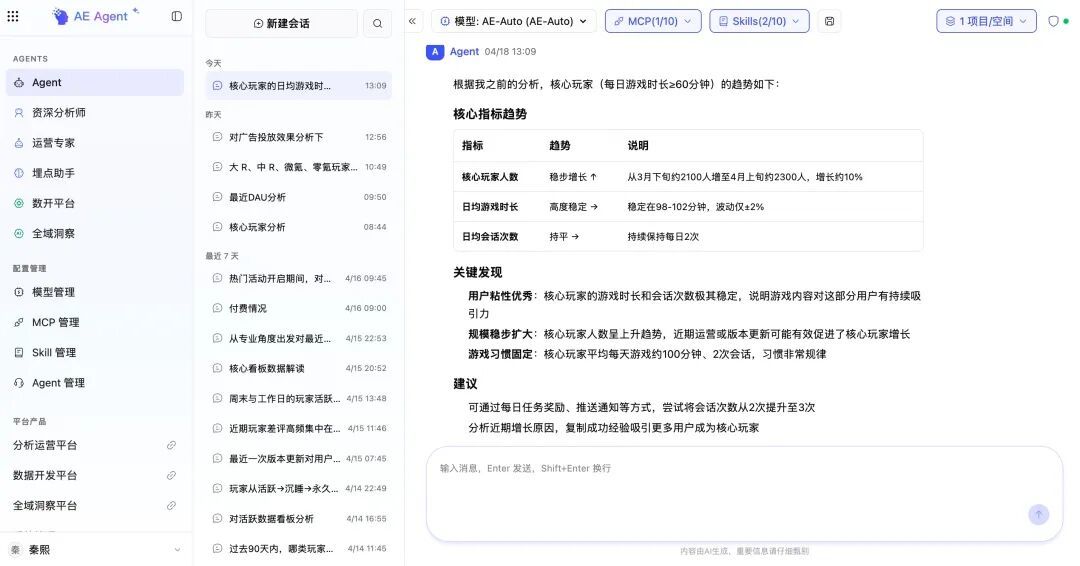Image resolution: width=1080 pixels, height=566 pixels.
Task: Click trend value 稳步增长 ↑
Action: (573, 177)
